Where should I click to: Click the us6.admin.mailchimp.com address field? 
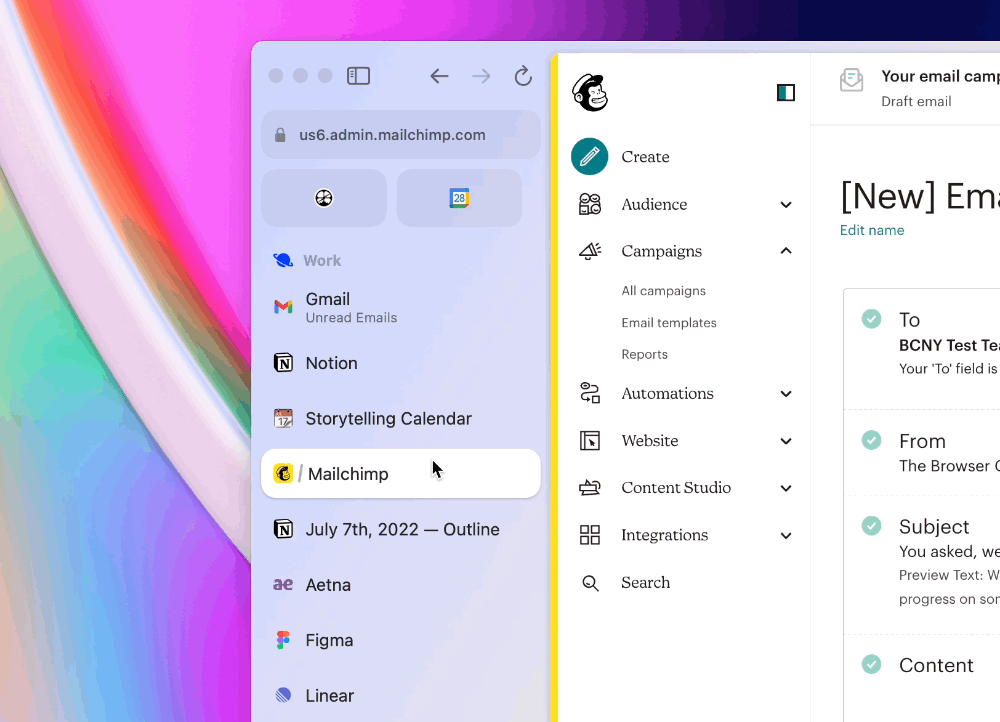pyautogui.click(x=401, y=135)
